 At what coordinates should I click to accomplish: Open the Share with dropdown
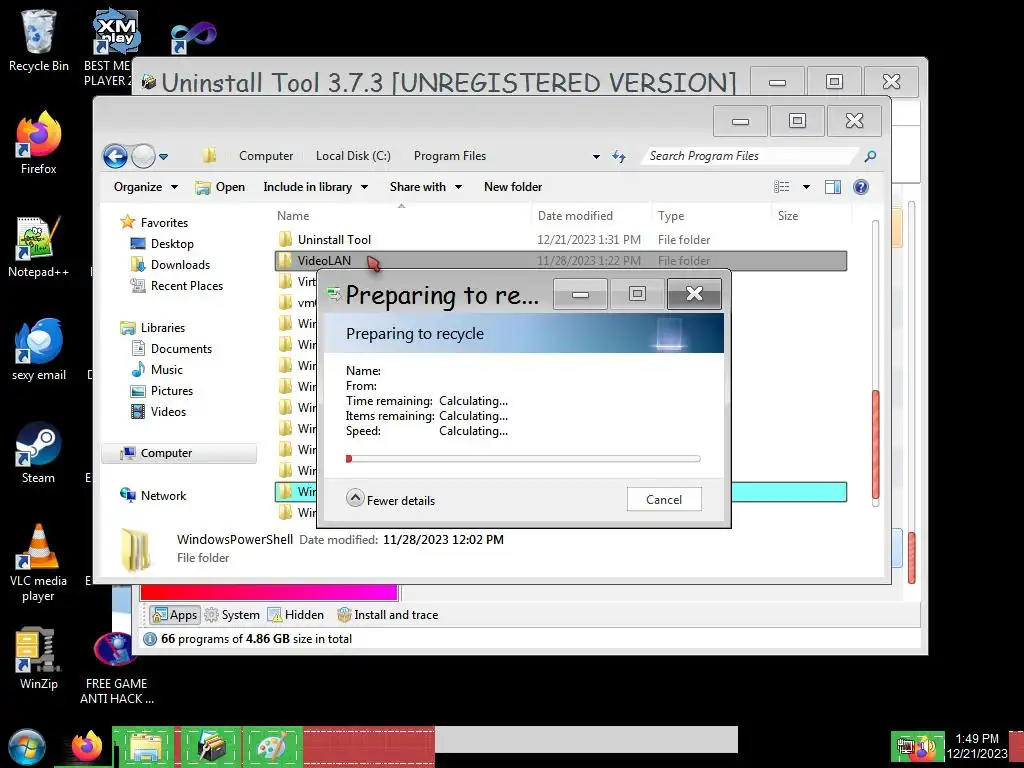(426, 187)
